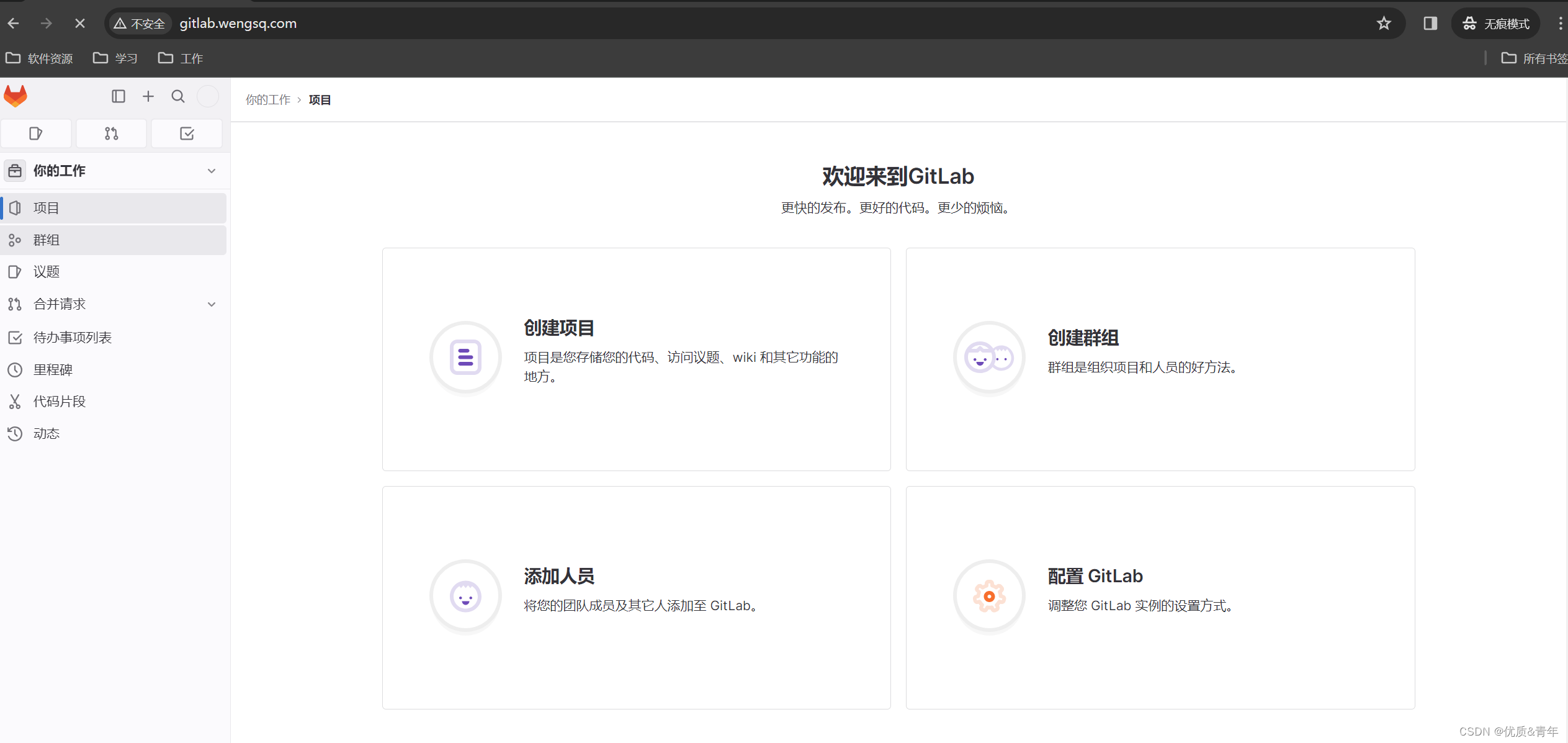Click the 里程碑 clock icon

[x=15, y=370]
